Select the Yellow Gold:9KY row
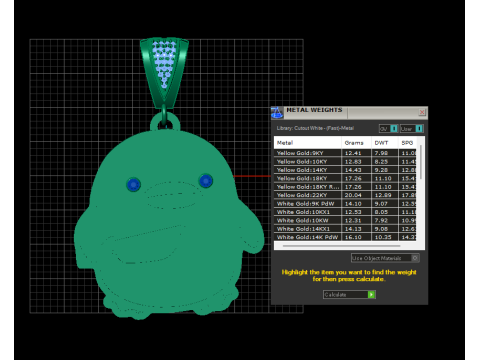480x360 pixels. 345,153
